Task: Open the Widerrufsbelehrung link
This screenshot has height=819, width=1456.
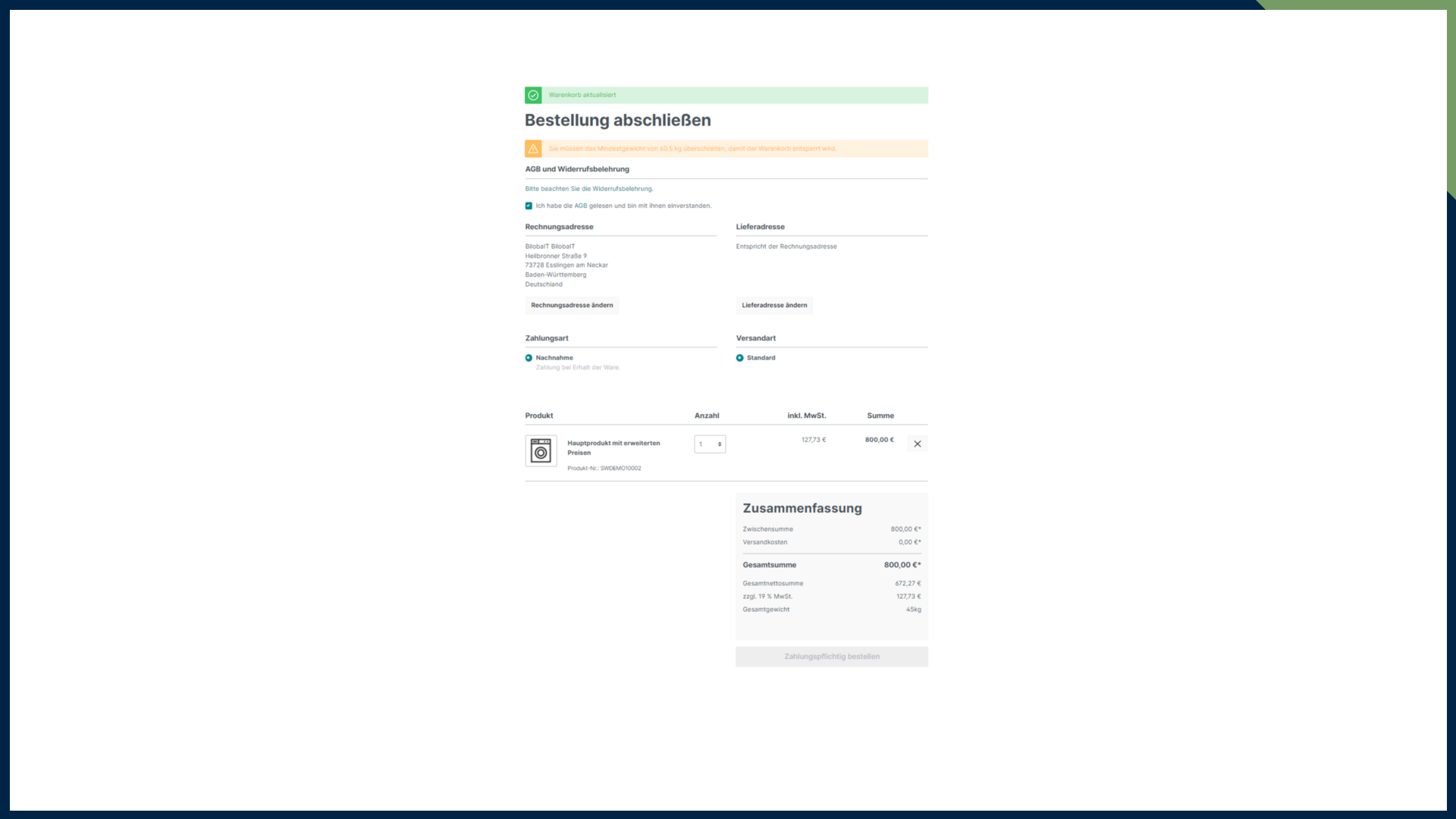Action: pyautogui.click(x=625, y=188)
